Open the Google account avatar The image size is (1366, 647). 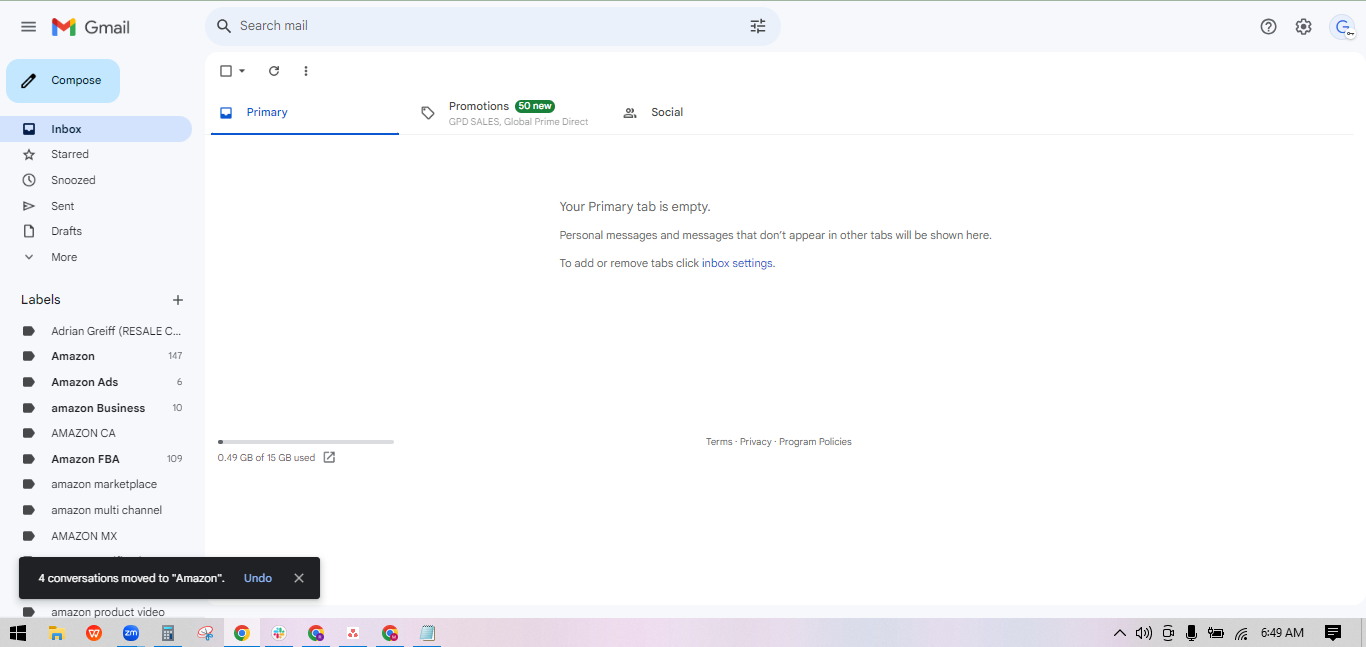[x=1342, y=27]
